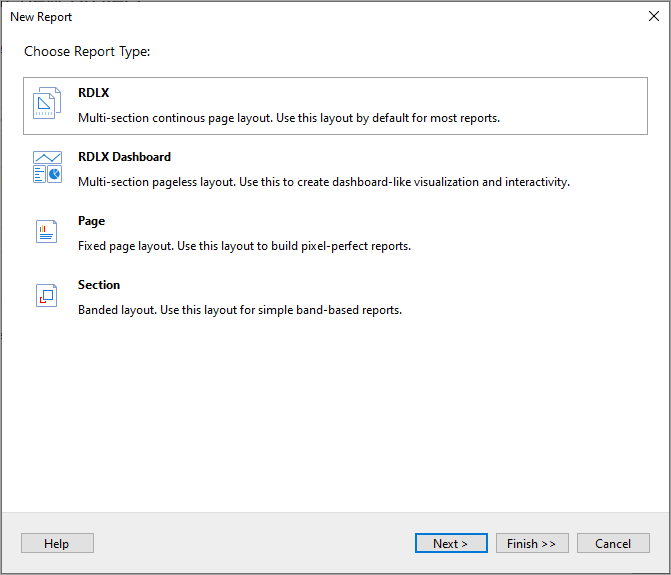
Task: Click 'Fixed page layout' description
Action: coord(244,246)
